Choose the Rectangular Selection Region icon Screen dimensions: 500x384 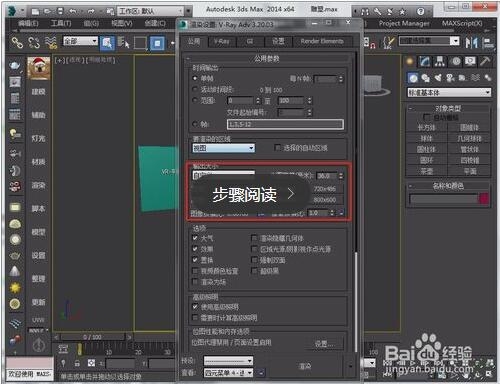[x=140, y=43]
